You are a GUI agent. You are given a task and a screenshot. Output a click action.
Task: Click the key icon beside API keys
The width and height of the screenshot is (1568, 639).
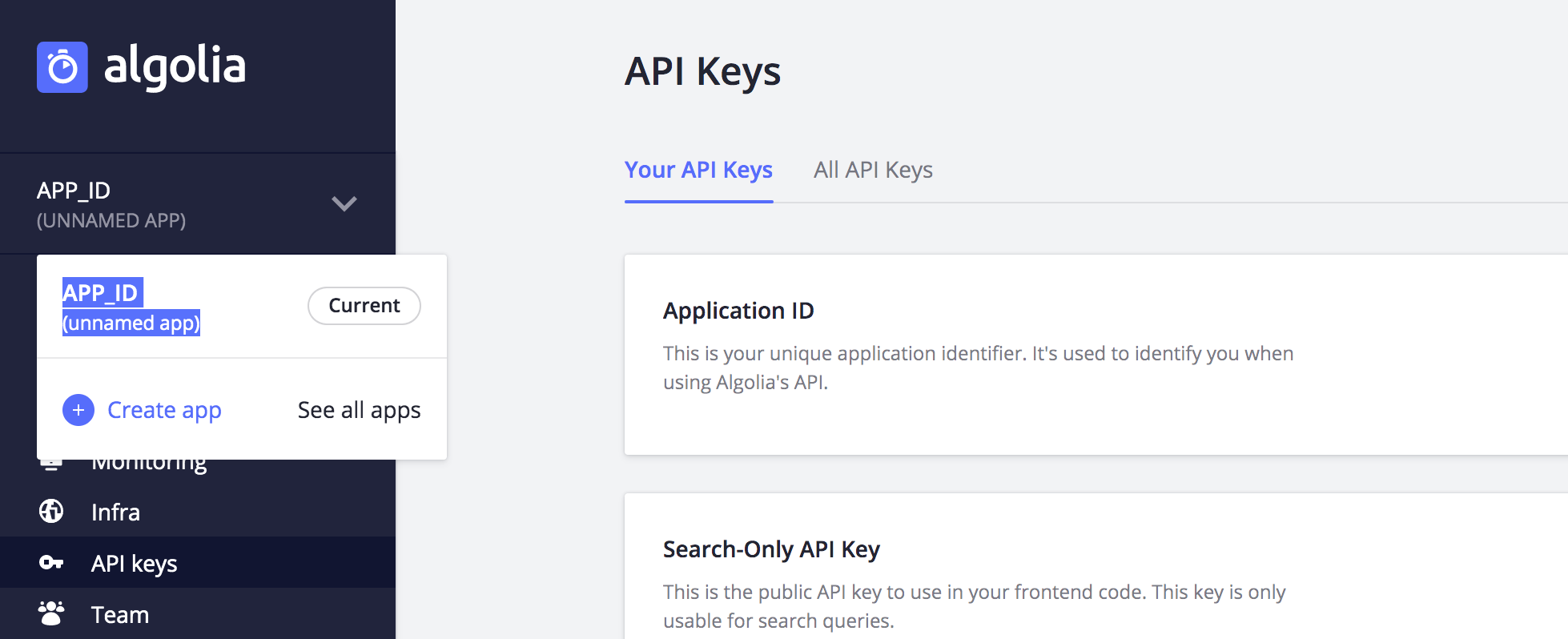pos(51,563)
